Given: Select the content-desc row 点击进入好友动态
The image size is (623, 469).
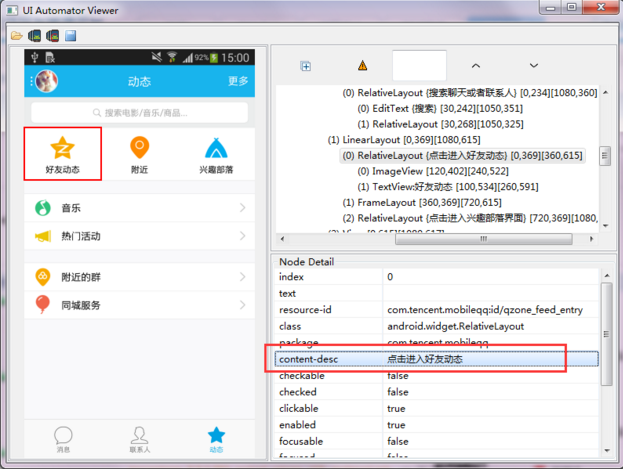Looking at the screenshot, I should [x=436, y=359].
